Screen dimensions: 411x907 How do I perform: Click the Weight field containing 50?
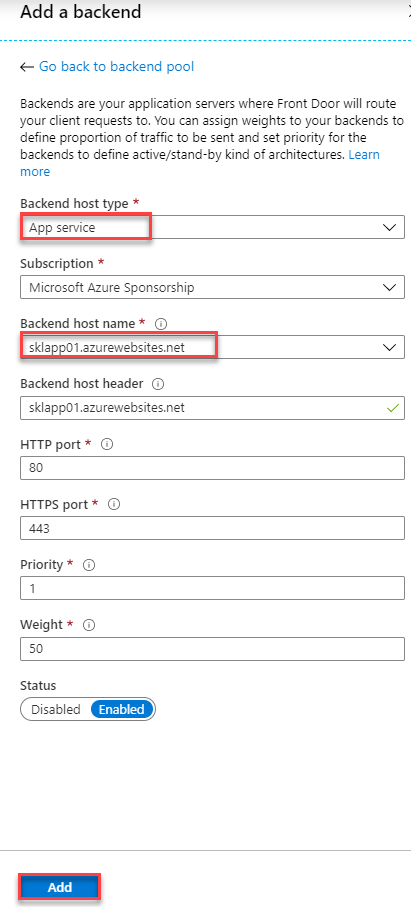212,649
